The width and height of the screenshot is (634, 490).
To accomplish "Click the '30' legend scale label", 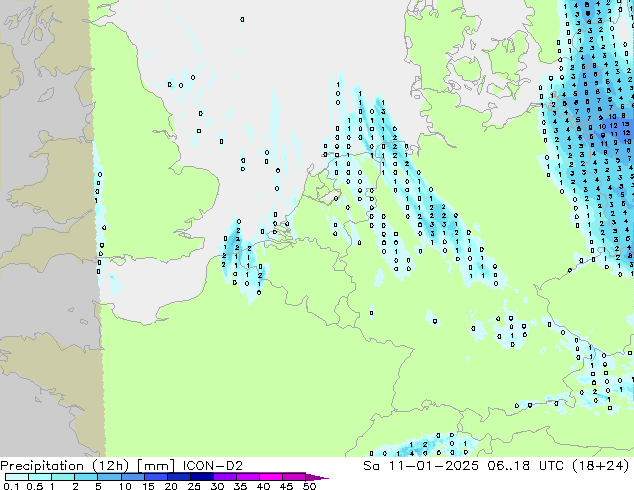I will pos(217,486).
